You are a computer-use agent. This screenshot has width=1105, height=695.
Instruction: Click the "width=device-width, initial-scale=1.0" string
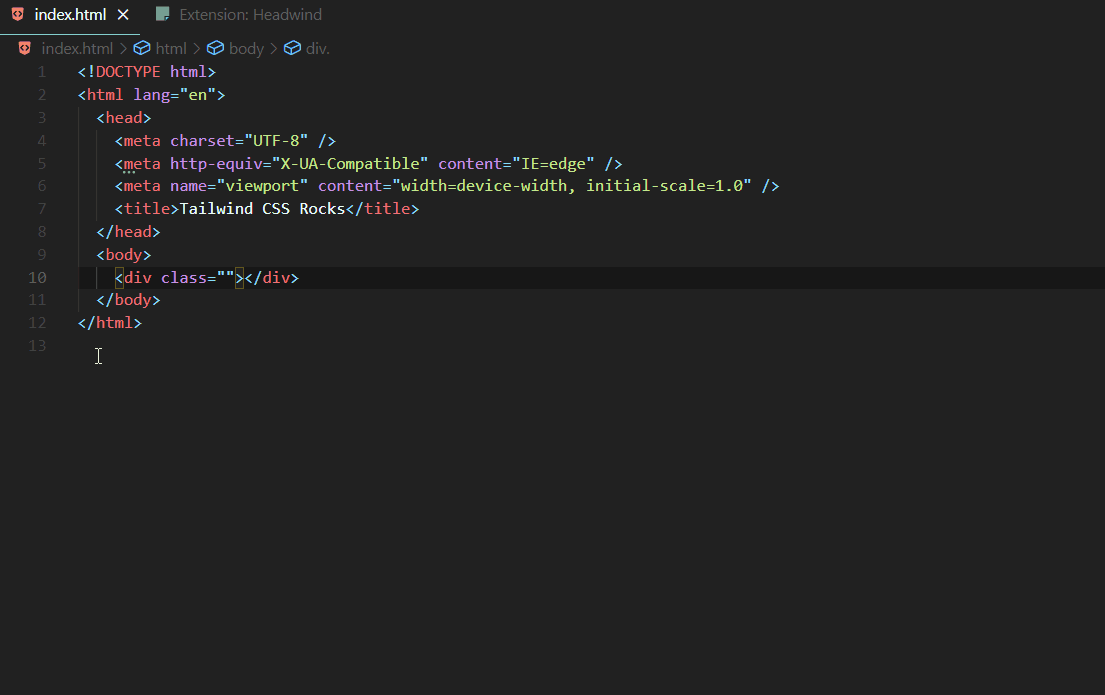572,186
